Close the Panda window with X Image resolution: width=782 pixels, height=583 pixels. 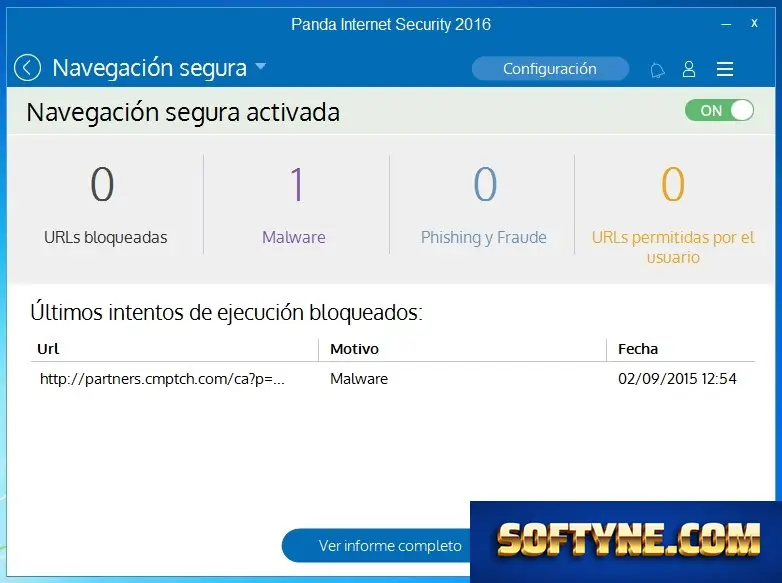pyautogui.click(x=754, y=23)
